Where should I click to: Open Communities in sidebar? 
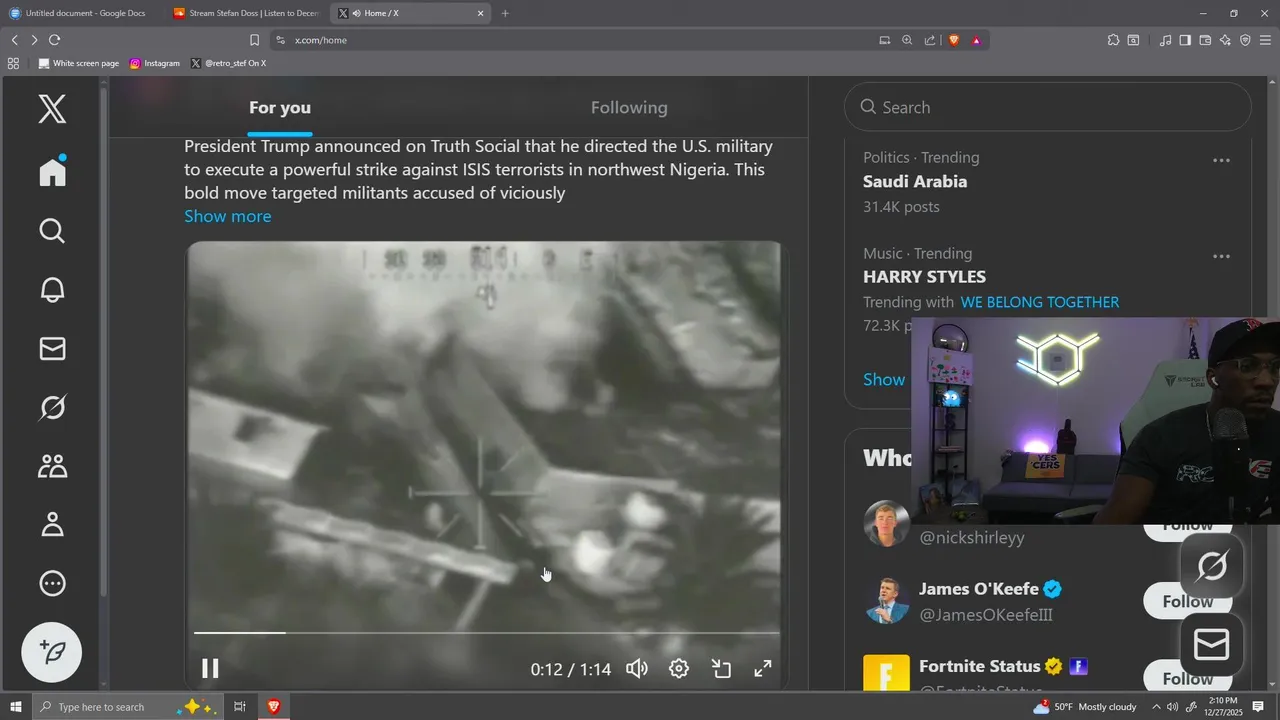(x=52, y=466)
